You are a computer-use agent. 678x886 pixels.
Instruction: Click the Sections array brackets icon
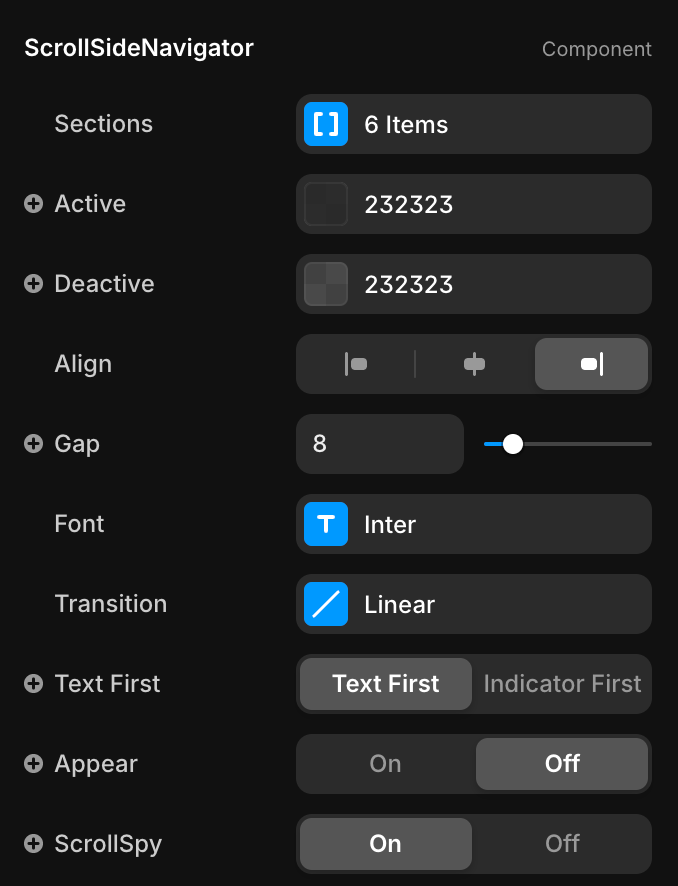pyautogui.click(x=326, y=124)
